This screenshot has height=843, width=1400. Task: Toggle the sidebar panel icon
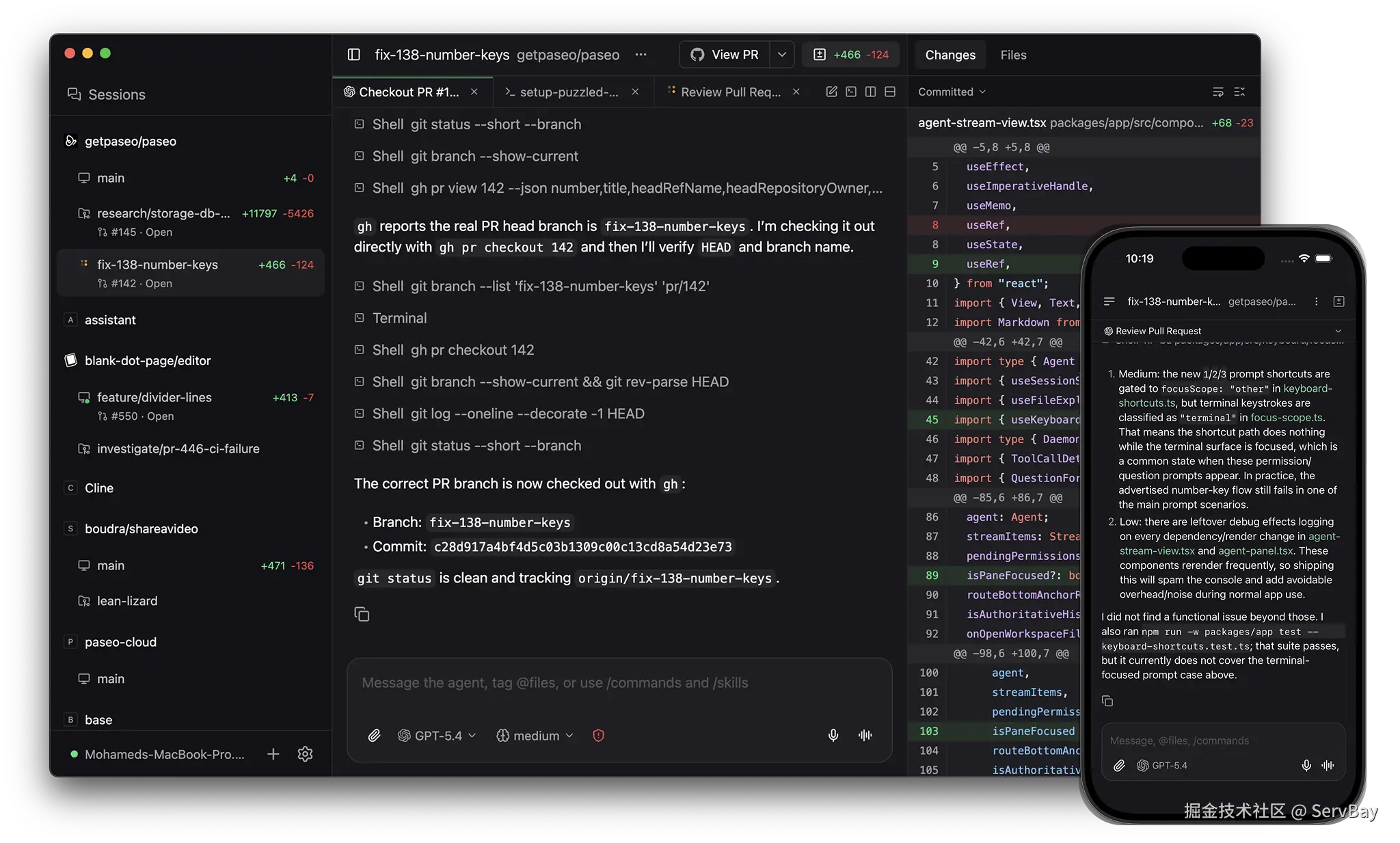click(353, 55)
